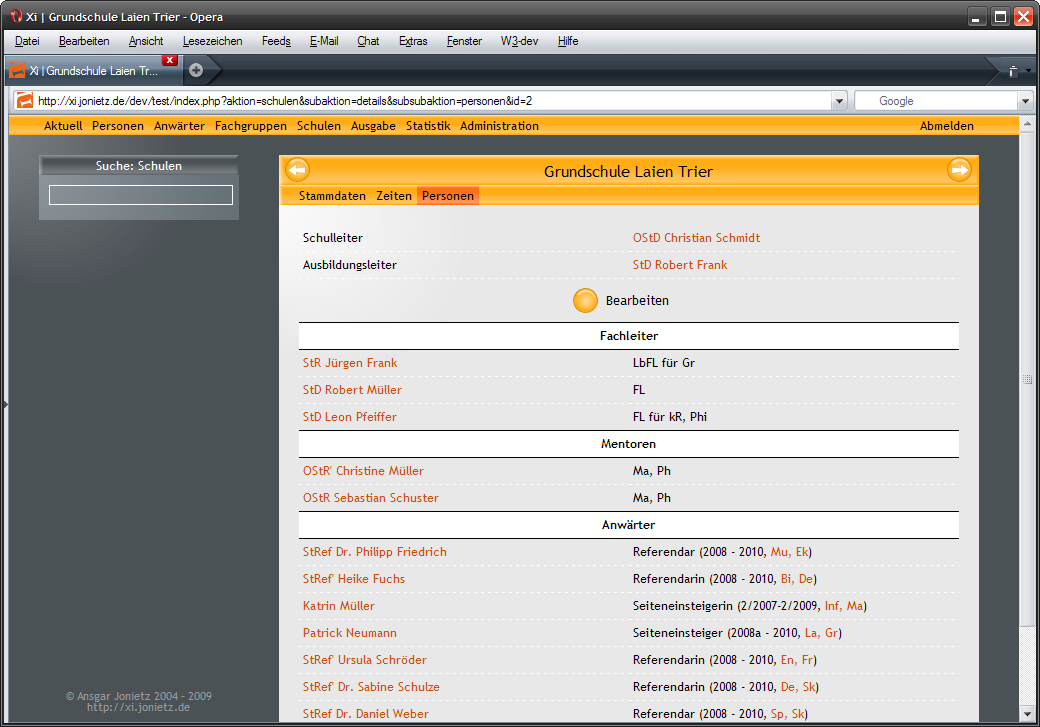This screenshot has height=727, width=1040.
Task: Open StD Leon Pfeiffer profile
Action: (350, 417)
